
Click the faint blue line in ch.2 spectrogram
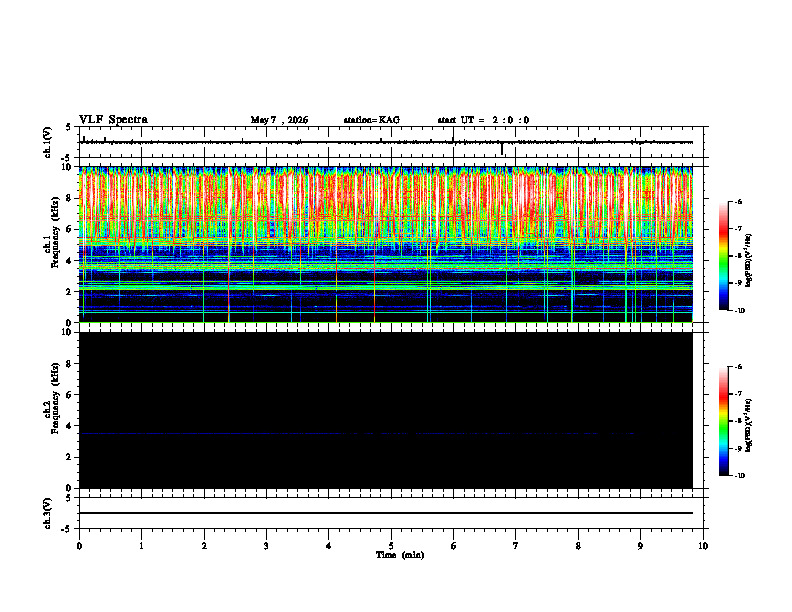[359, 433]
